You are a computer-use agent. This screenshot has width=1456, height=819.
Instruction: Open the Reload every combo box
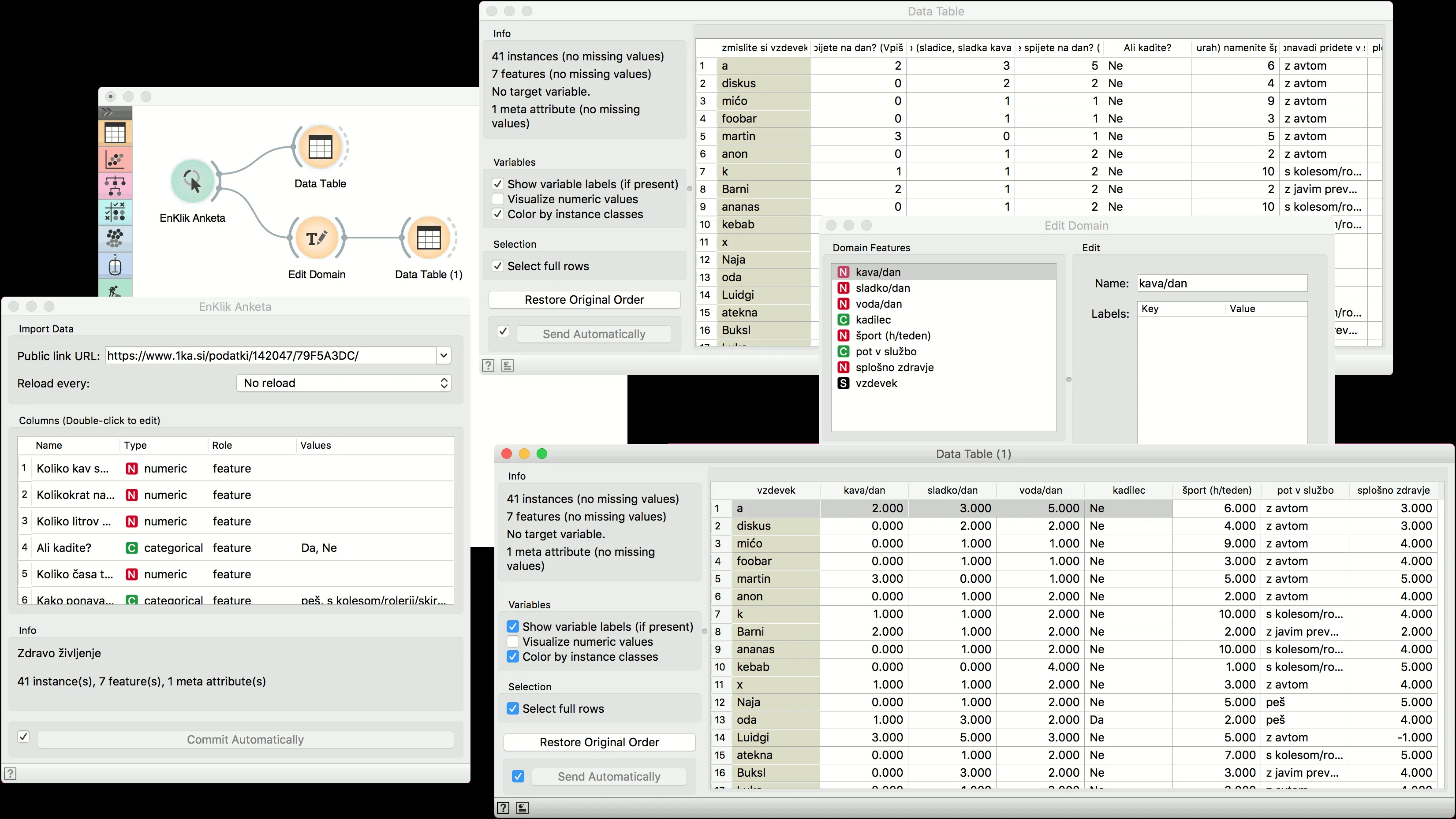(x=343, y=383)
